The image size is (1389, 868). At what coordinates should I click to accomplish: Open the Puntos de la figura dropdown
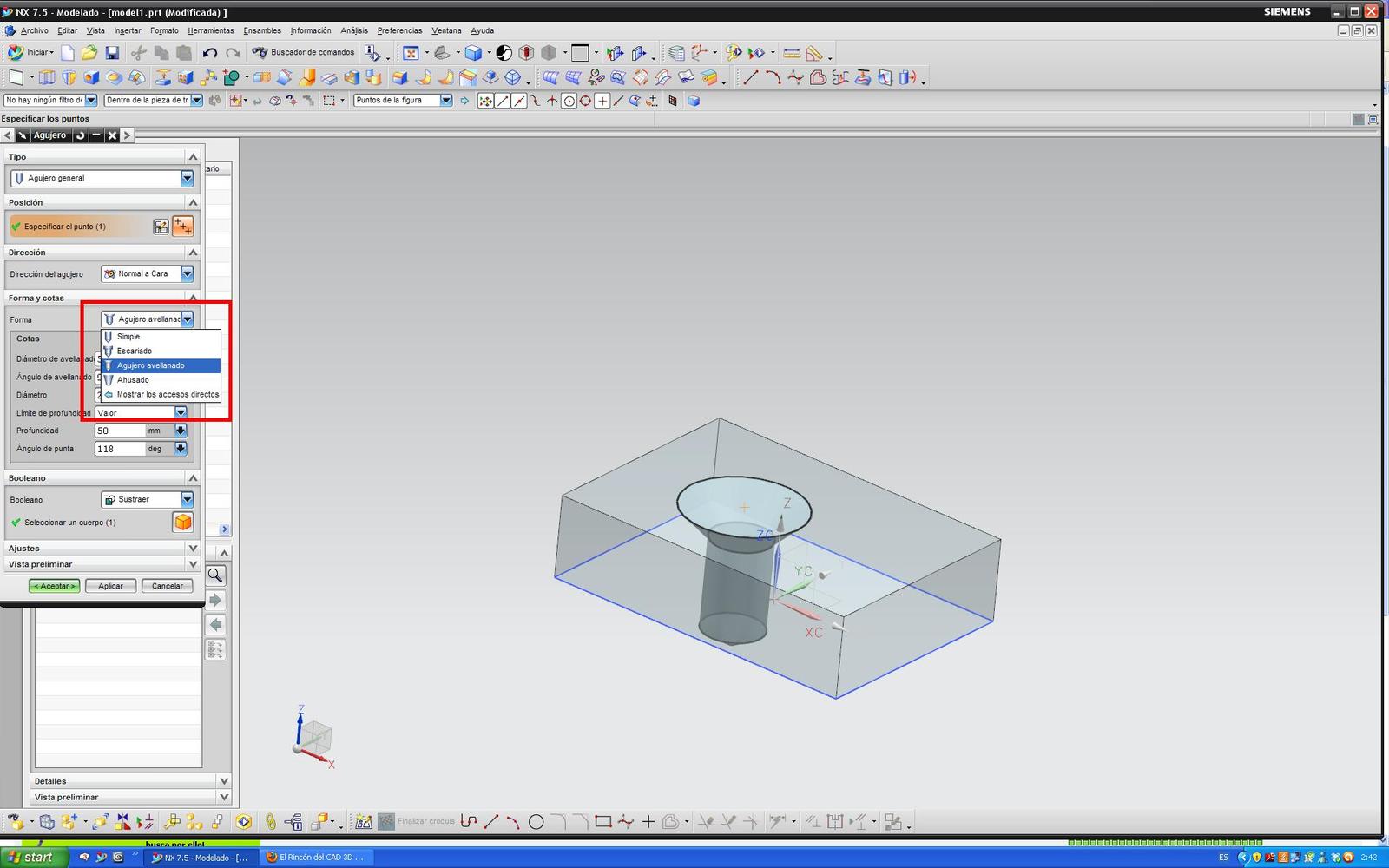tap(446, 101)
